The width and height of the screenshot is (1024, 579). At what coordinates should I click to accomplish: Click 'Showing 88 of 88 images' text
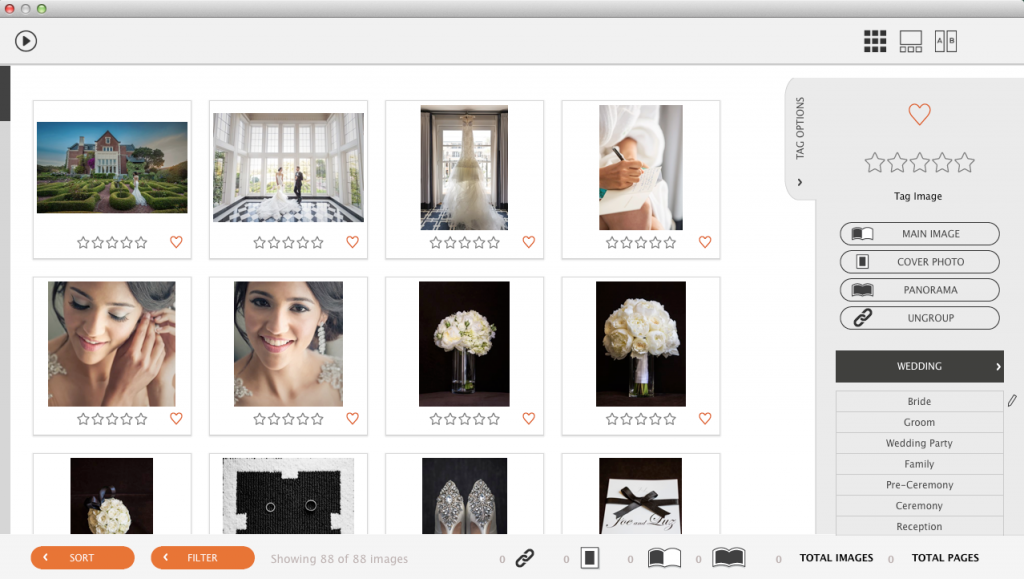(339, 559)
